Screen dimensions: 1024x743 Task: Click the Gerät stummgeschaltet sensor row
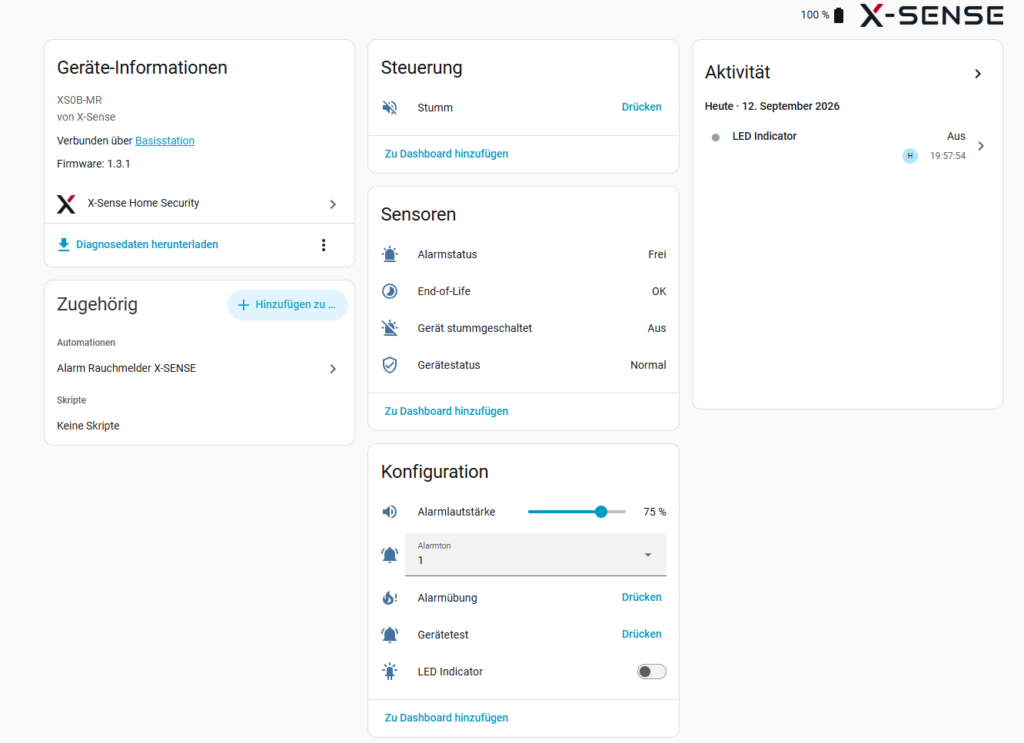[524, 328]
